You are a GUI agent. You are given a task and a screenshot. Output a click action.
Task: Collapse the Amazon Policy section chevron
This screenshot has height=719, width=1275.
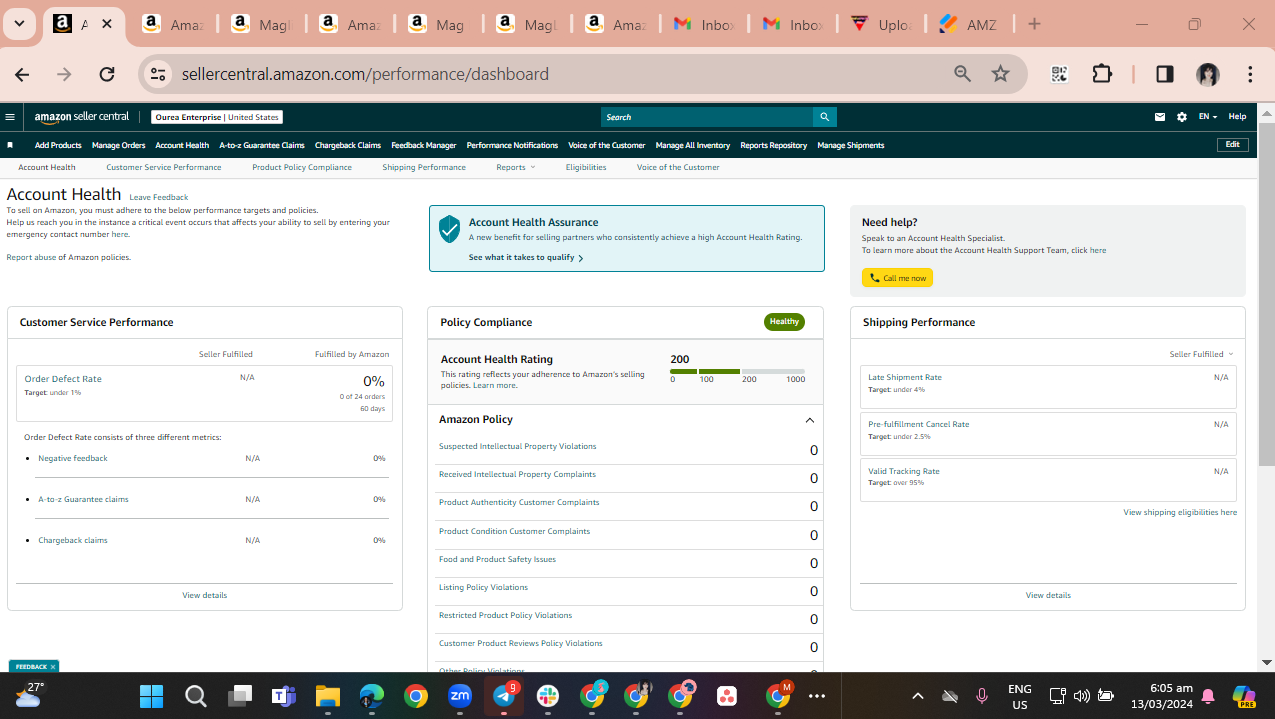[x=810, y=420]
